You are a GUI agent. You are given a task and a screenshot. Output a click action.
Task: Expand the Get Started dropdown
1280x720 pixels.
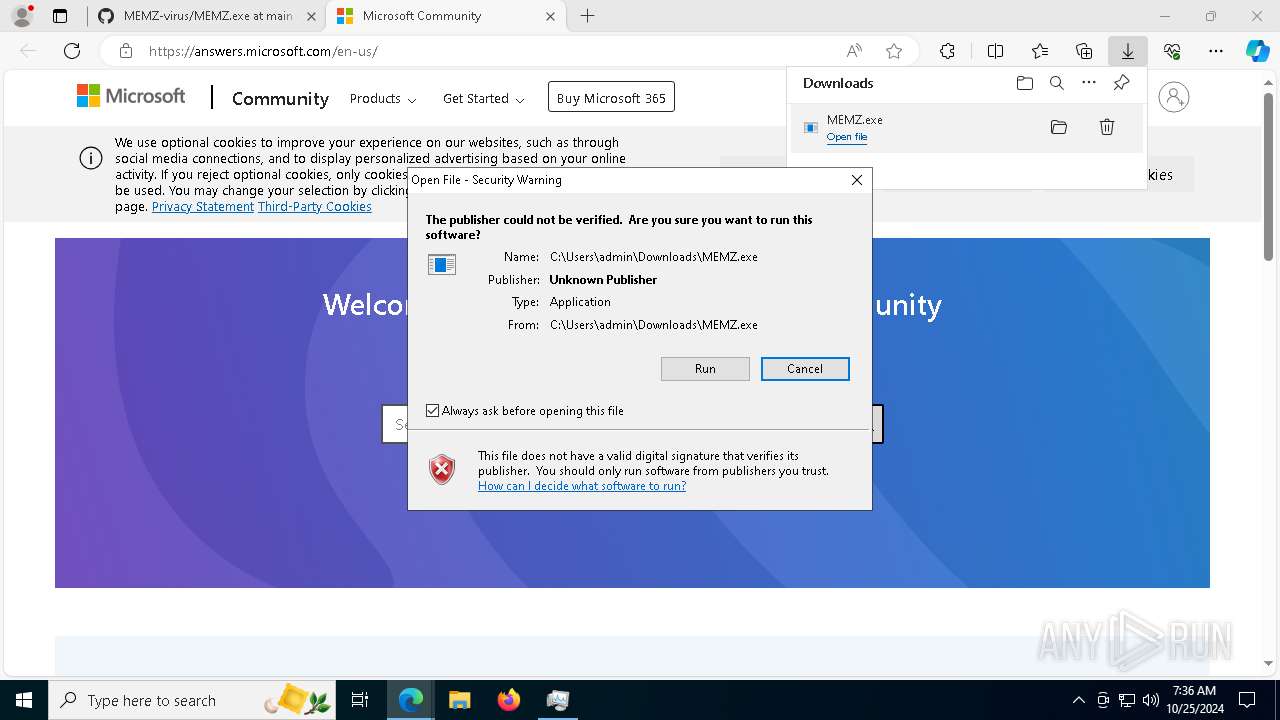pyautogui.click(x=484, y=98)
